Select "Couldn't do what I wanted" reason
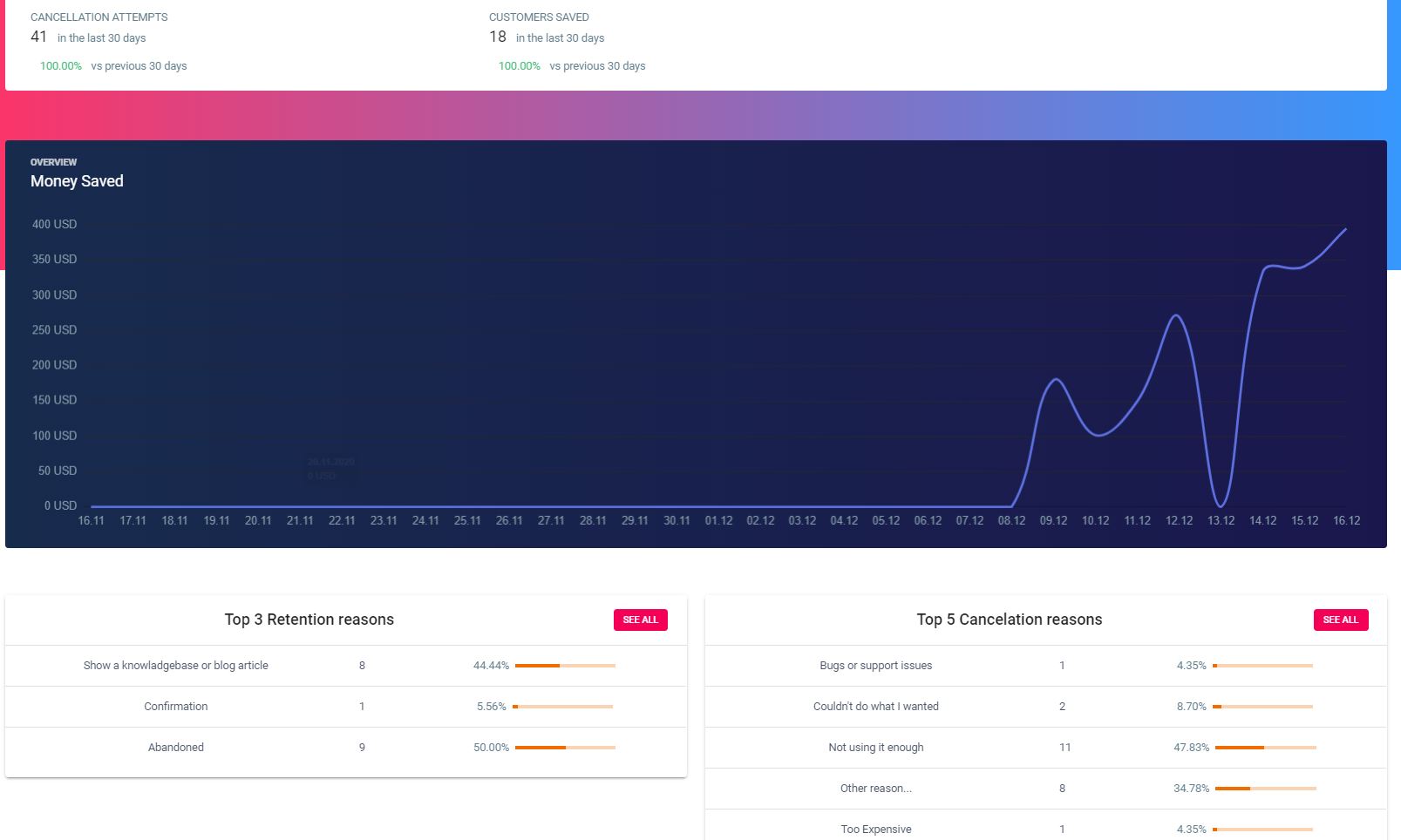The image size is (1401, 840). pos(876,706)
